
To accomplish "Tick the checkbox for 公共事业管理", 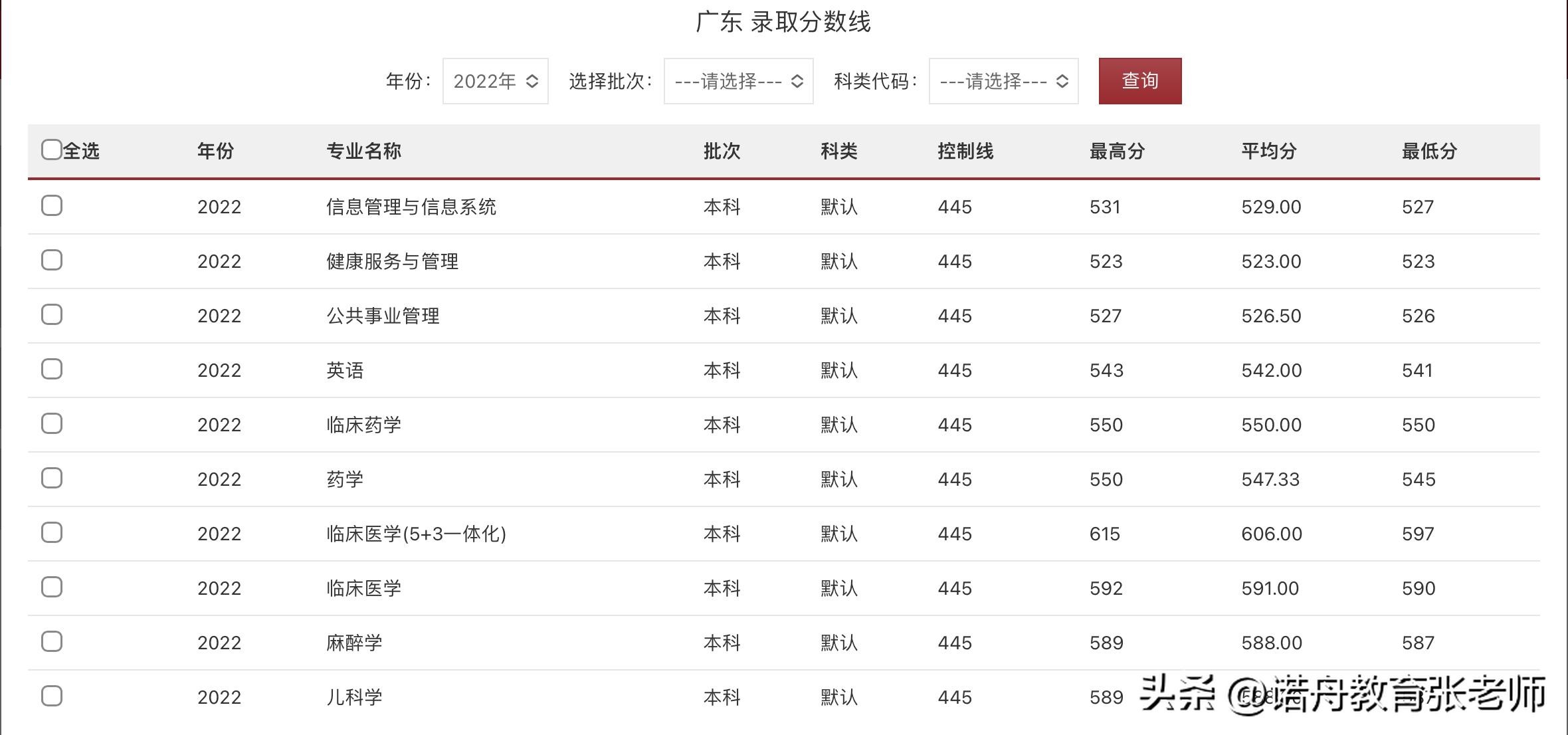I will [52, 315].
